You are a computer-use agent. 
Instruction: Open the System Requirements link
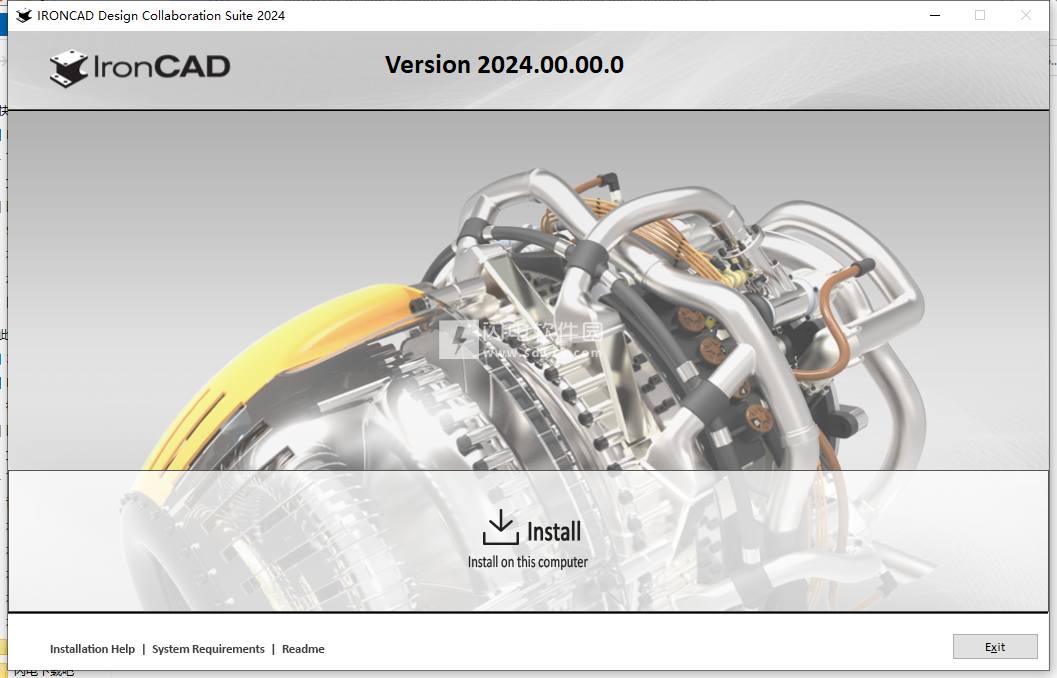(x=208, y=648)
